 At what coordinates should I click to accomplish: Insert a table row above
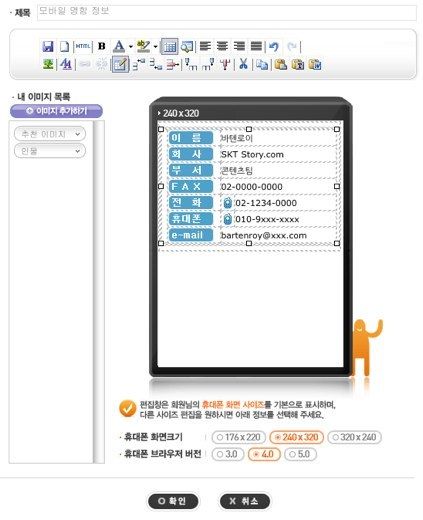139,64
